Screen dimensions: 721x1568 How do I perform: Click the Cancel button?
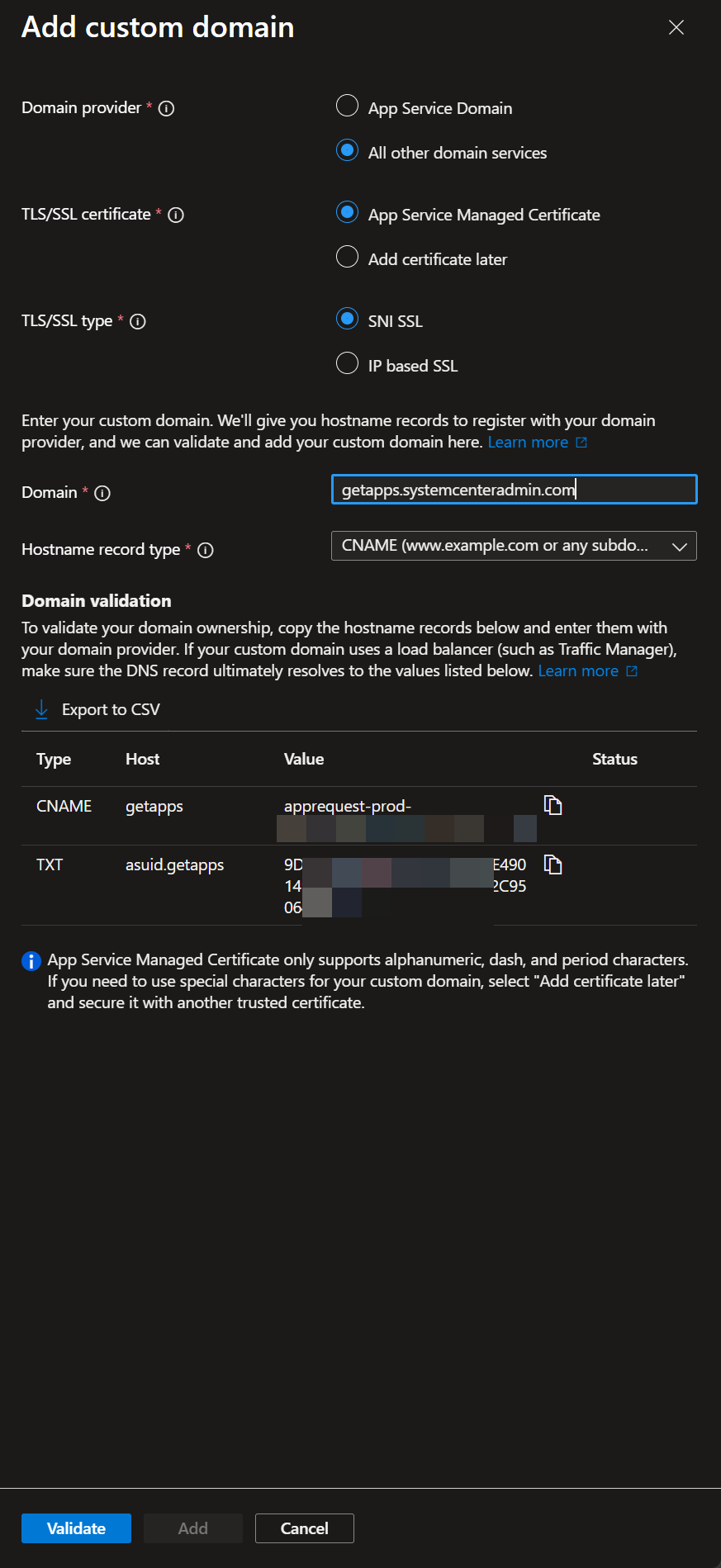coord(305,1528)
